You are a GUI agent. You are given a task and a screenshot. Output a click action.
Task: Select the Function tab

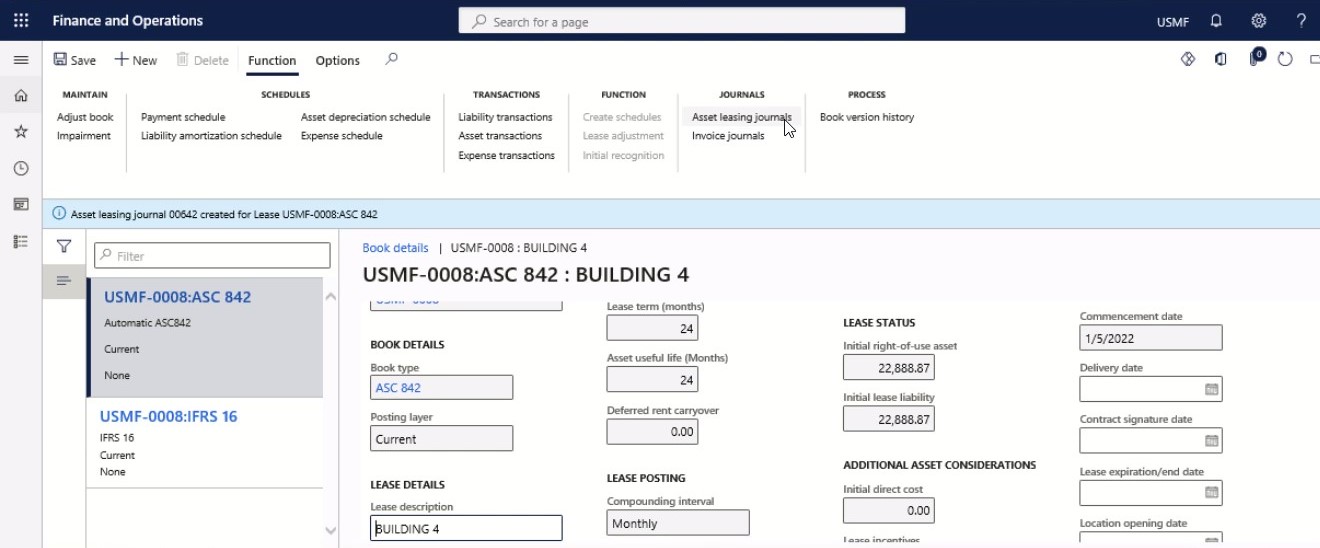click(272, 60)
